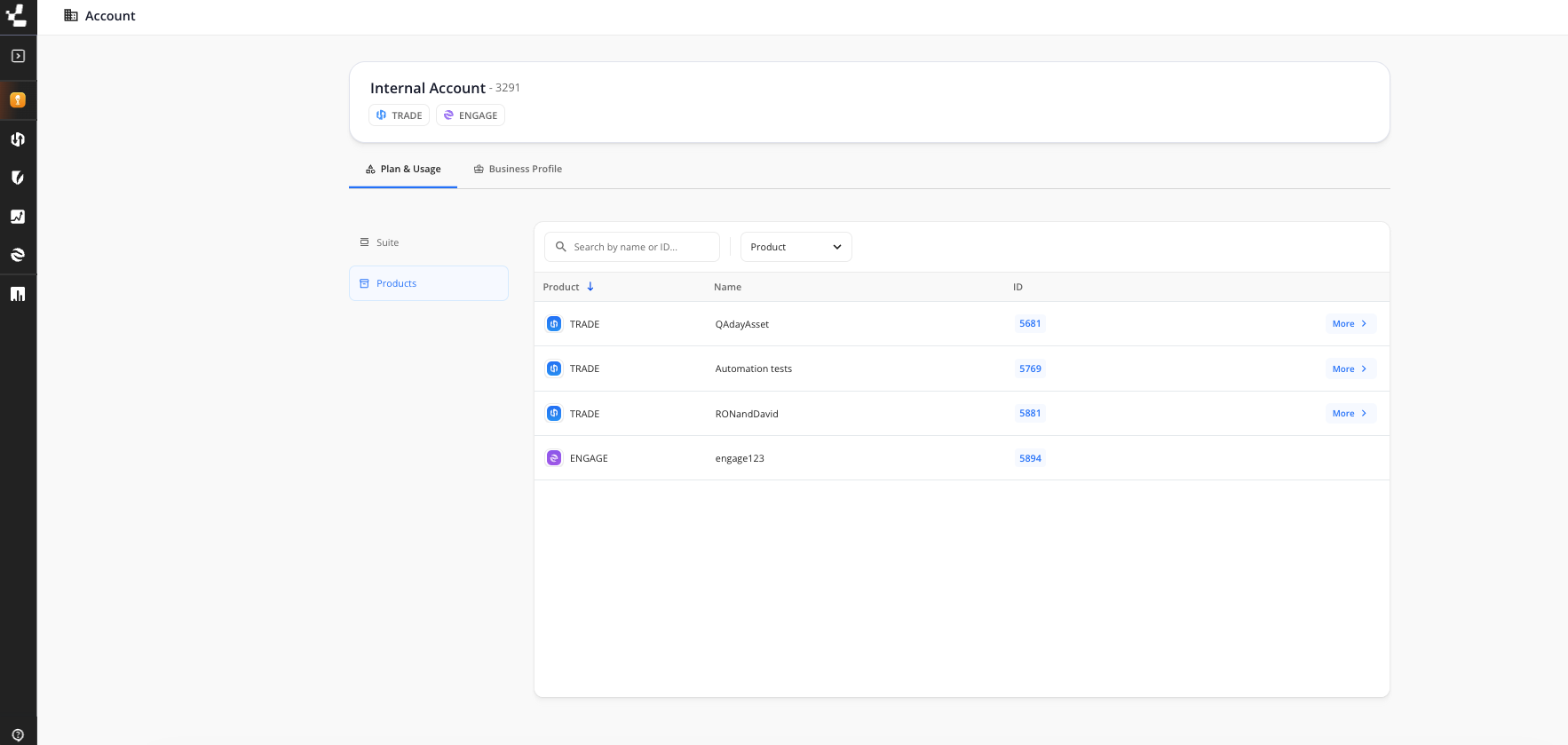This screenshot has width=1568, height=745.
Task: Click the ENGAGE icon in engage123 row
Action: click(x=554, y=458)
